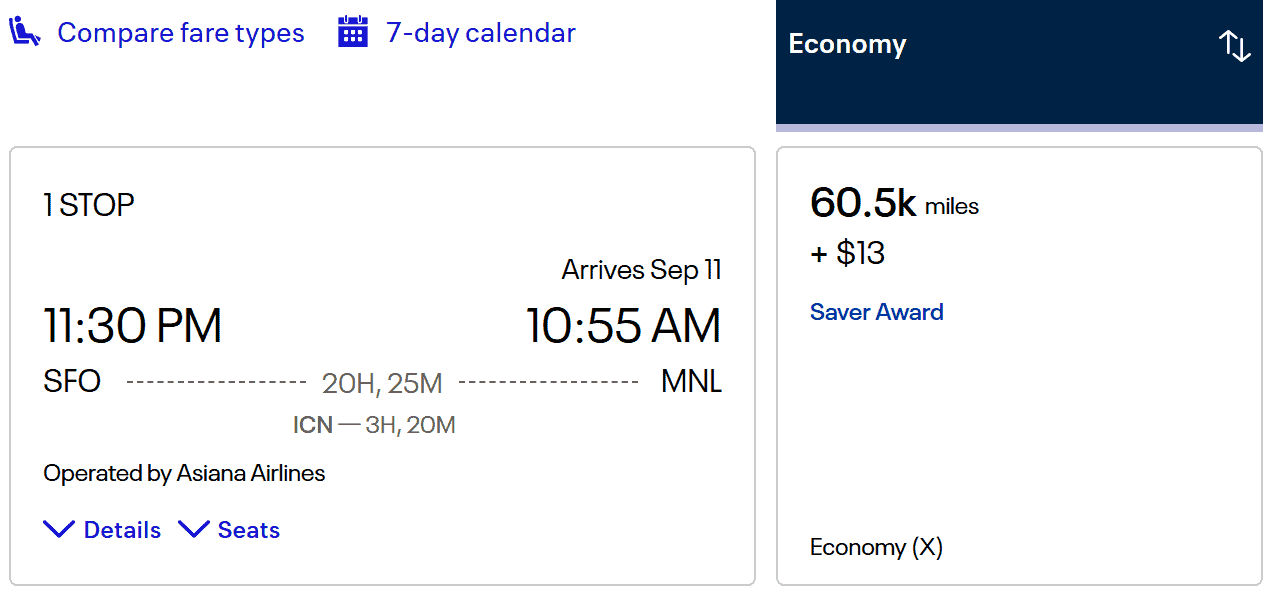Click the chevron next to Seats

[194, 528]
